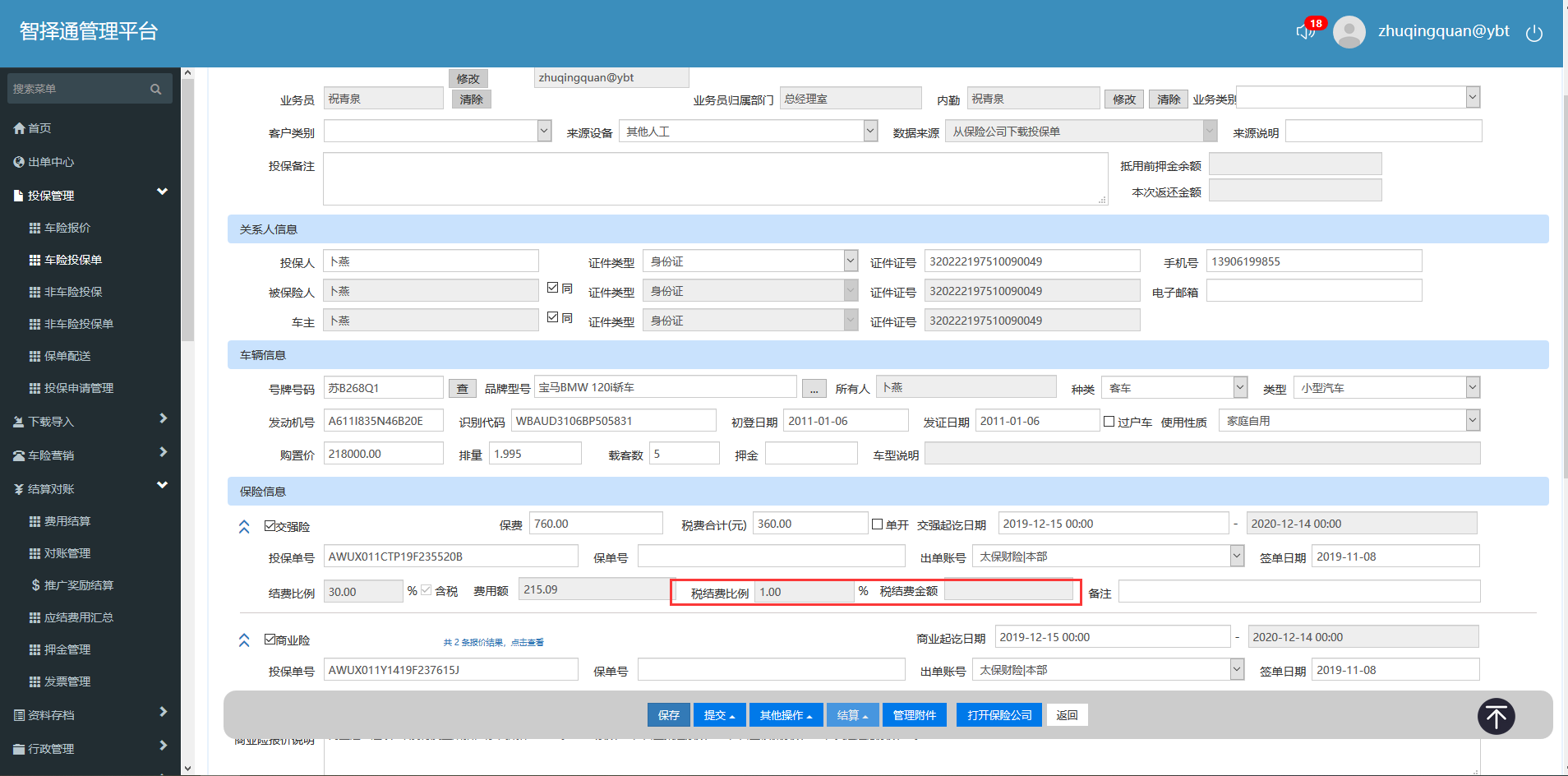The width and height of the screenshot is (1568, 776).
Task: Click the notification speaker icon with badge
Action: click(1305, 31)
